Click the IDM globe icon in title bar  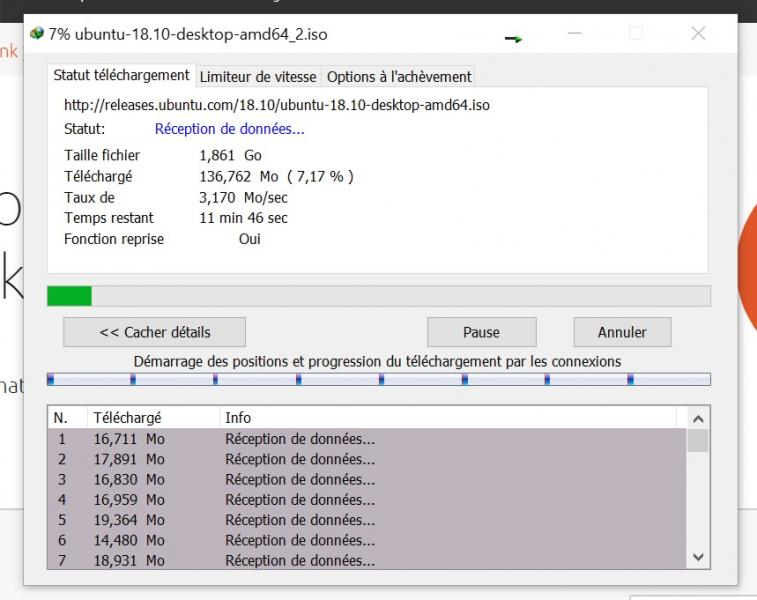37,34
